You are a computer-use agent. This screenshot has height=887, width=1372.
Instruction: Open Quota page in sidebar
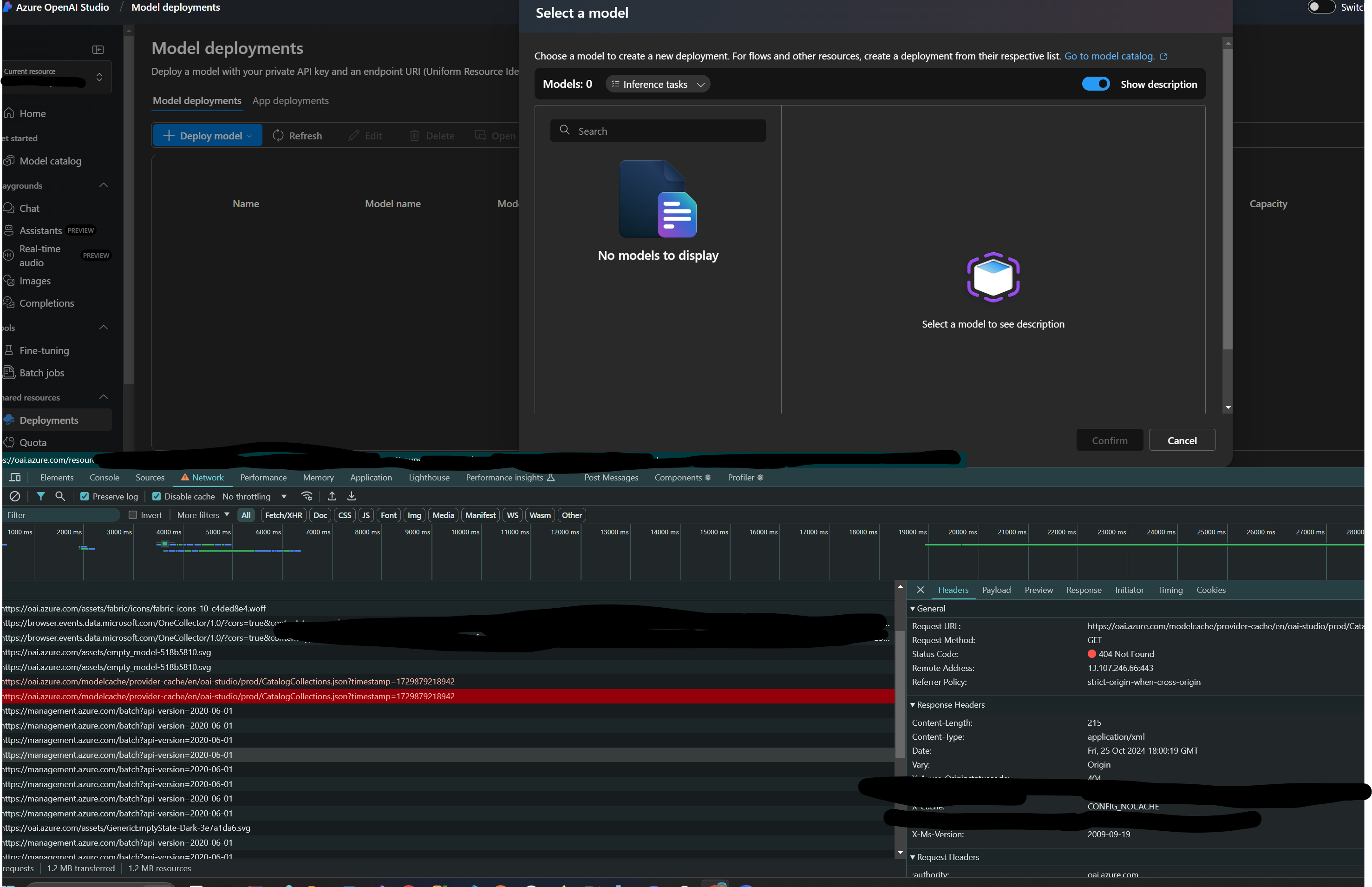pyautogui.click(x=33, y=442)
